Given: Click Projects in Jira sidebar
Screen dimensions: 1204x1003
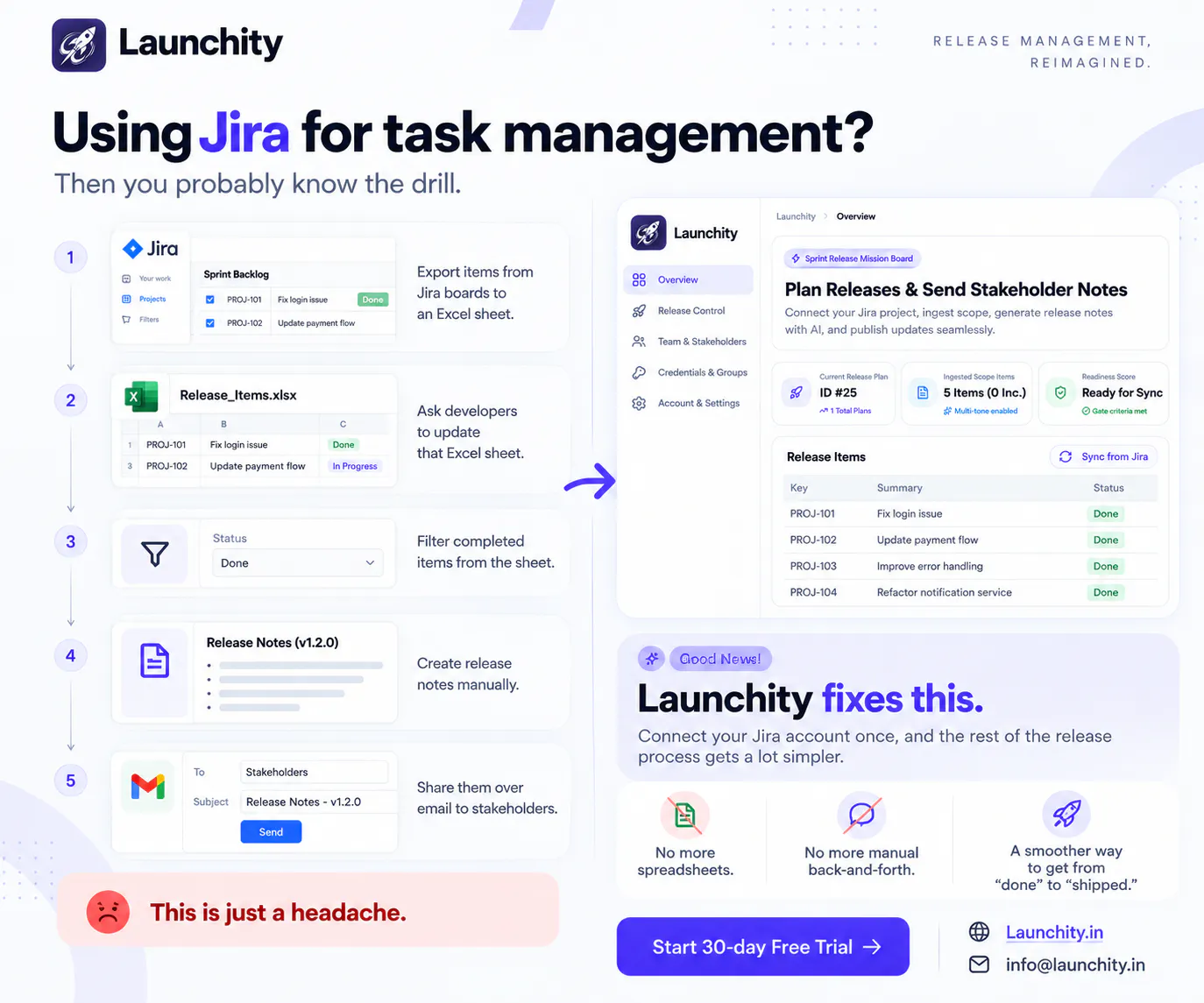Looking at the screenshot, I should click(145, 299).
